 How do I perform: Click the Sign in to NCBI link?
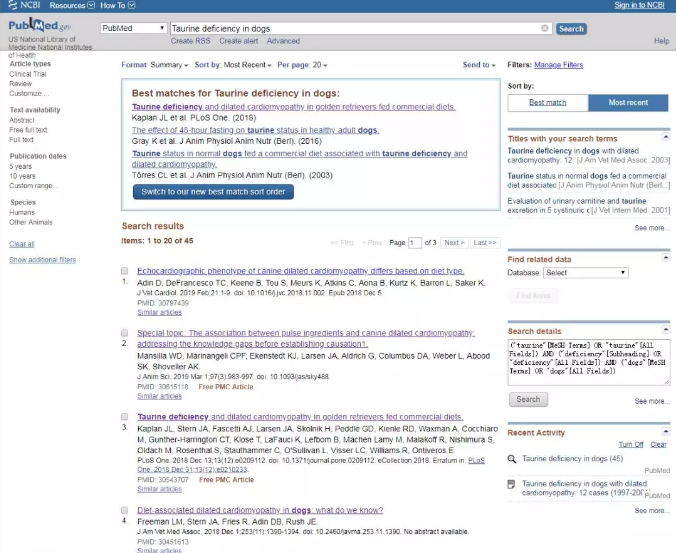(x=639, y=5)
